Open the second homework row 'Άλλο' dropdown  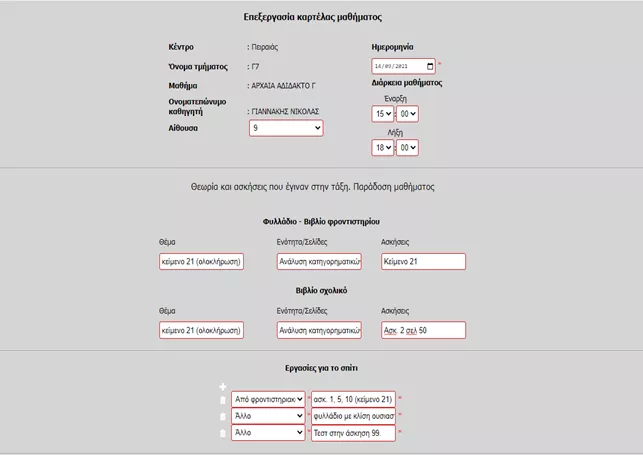click(x=267, y=416)
